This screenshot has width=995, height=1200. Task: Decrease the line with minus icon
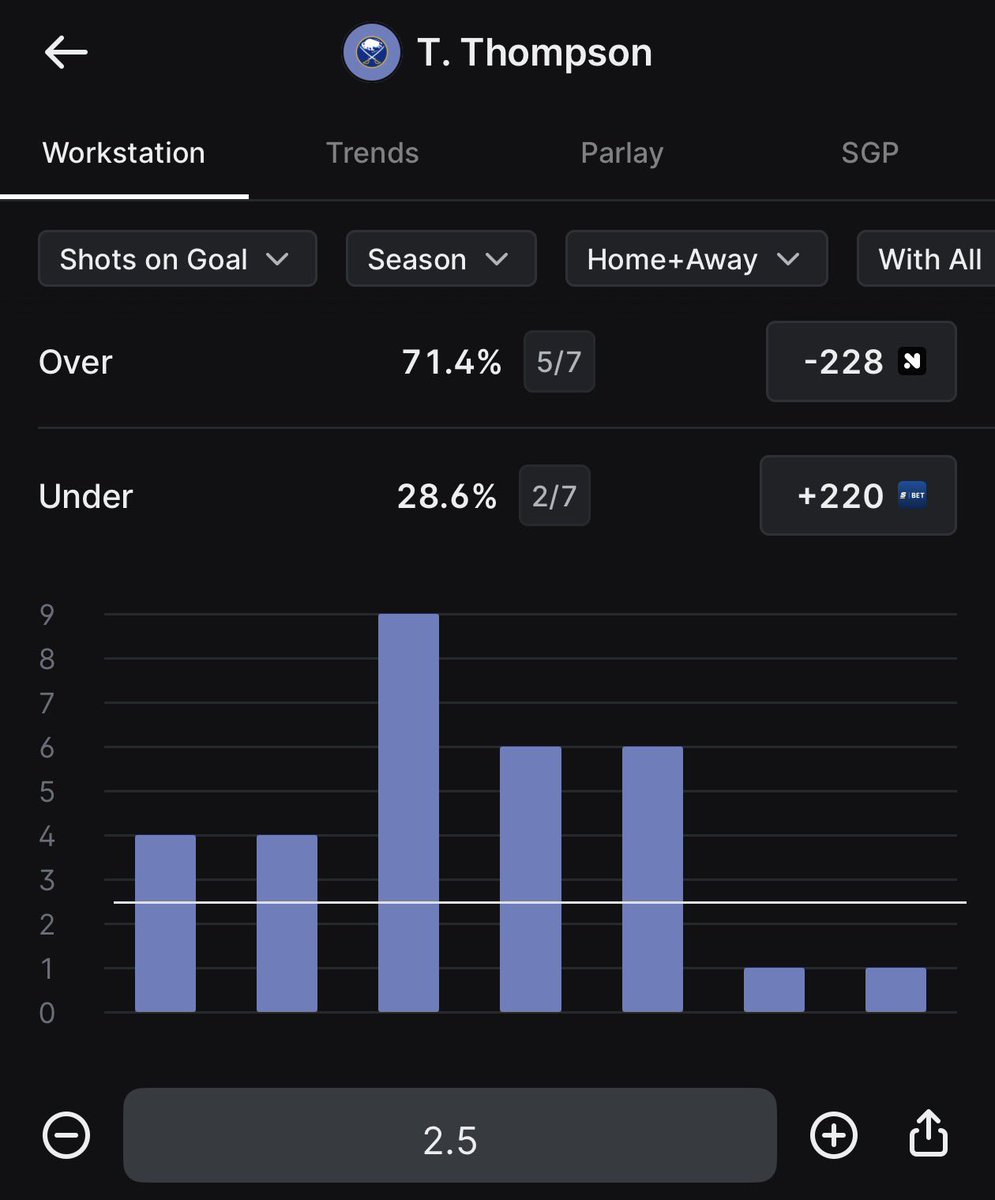point(66,1135)
